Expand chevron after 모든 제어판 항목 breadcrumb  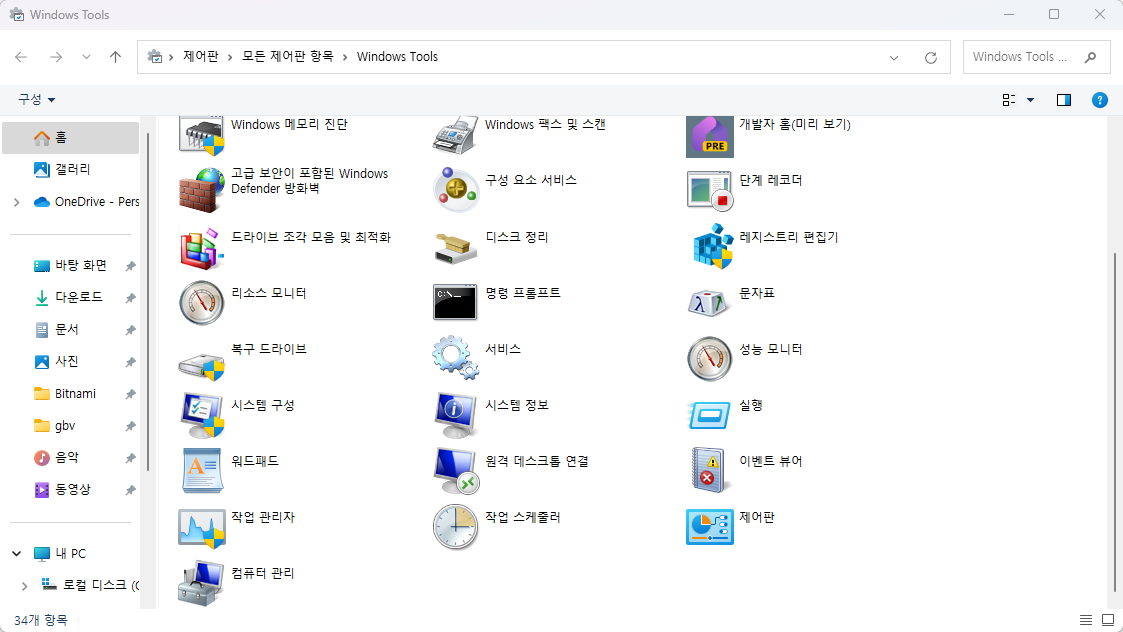(x=344, y=57)
